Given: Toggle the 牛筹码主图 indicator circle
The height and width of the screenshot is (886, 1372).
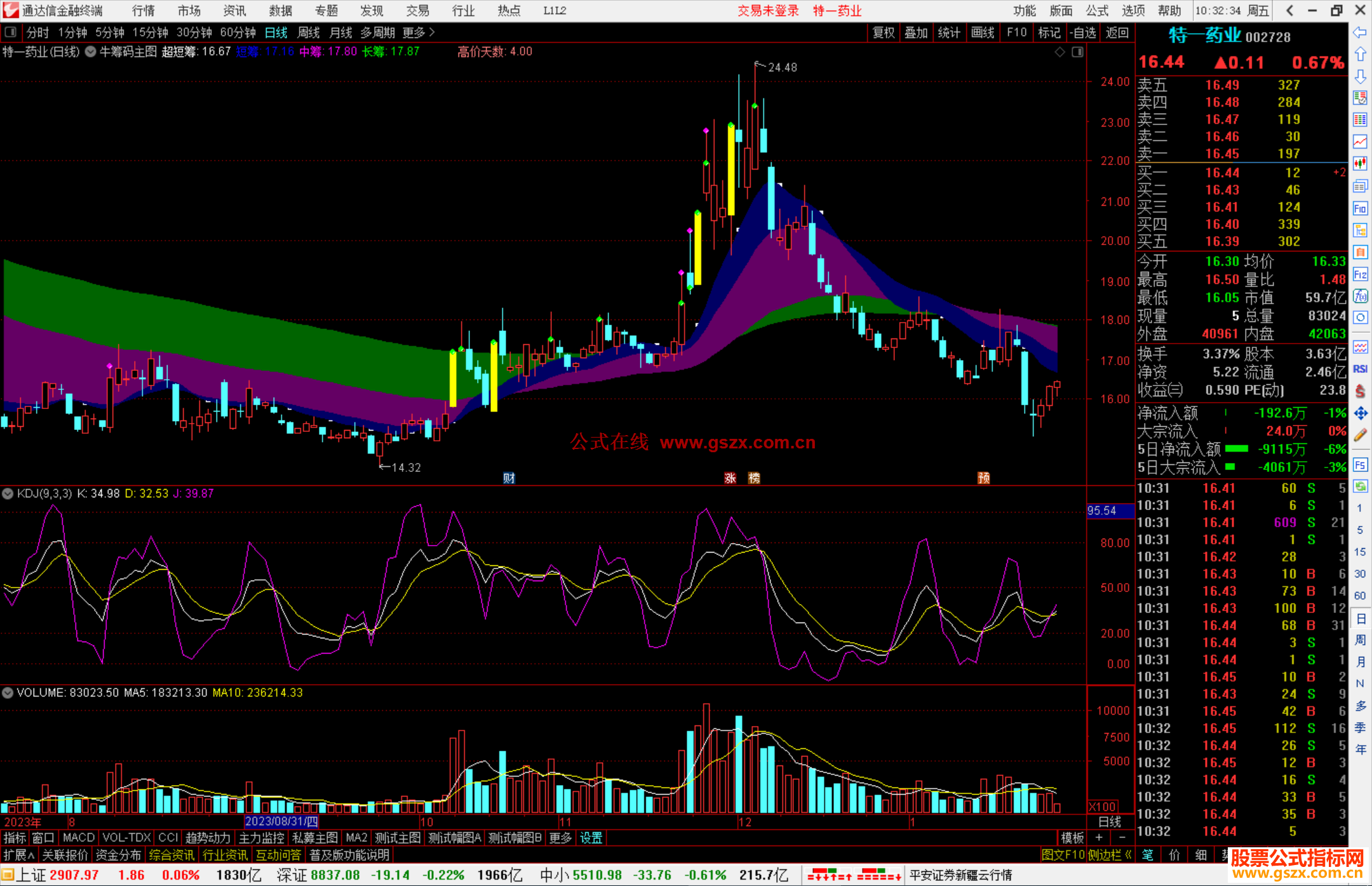Looking at the screenshot, I should pos(91,52).
